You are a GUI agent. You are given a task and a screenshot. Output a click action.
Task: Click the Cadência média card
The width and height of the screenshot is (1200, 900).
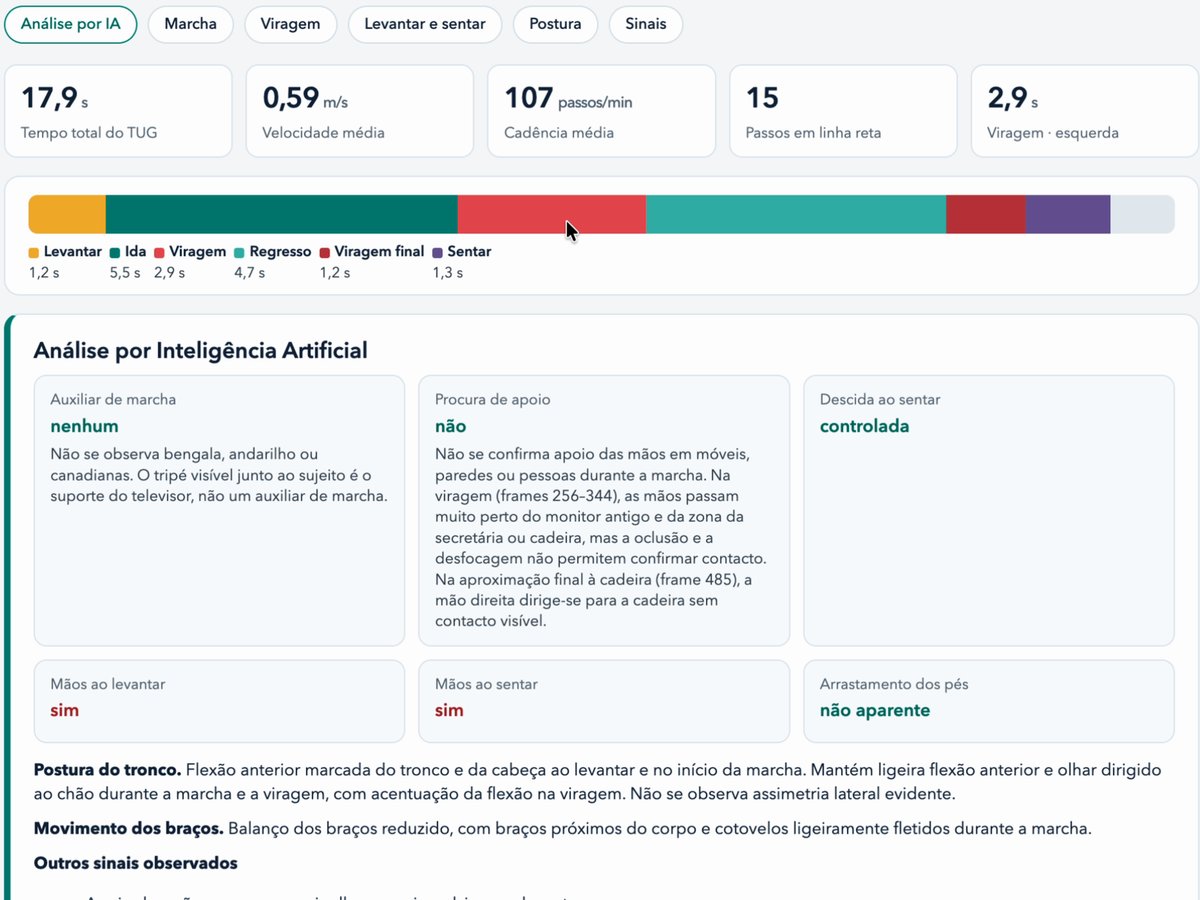click(x=602, y=111)
